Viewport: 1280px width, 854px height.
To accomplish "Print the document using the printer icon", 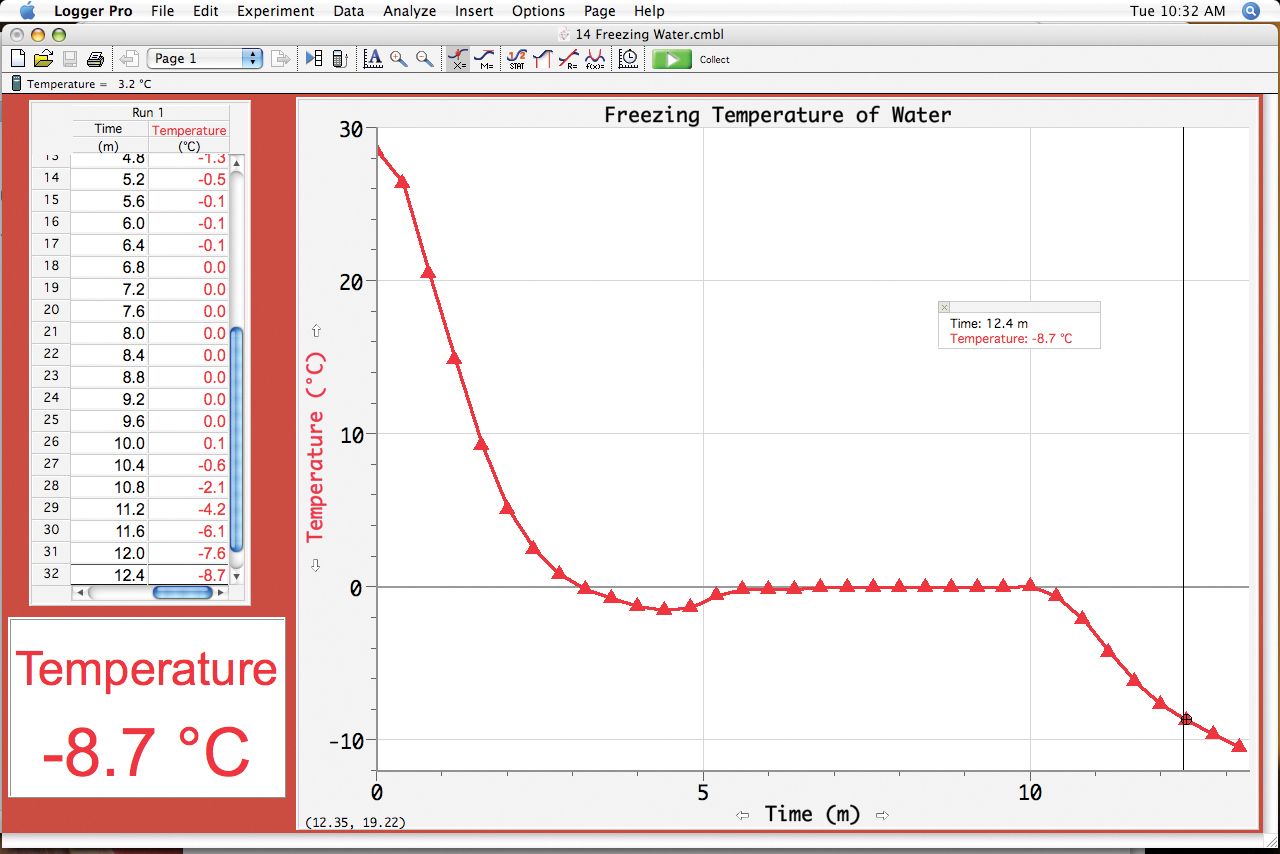I will 95,57.
